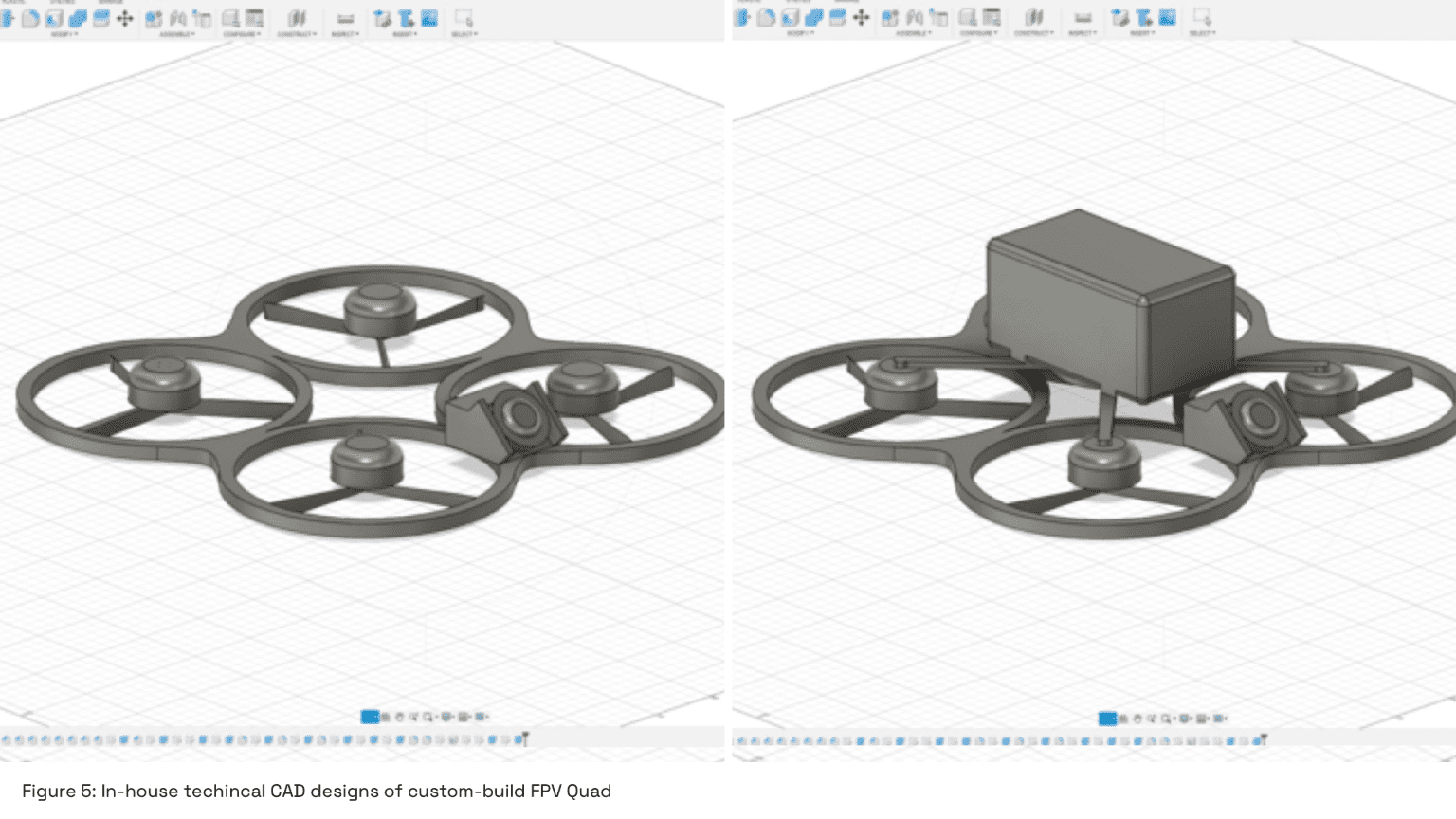
Task: Select the battery box body in right viewport
Action: [1071, 303]
